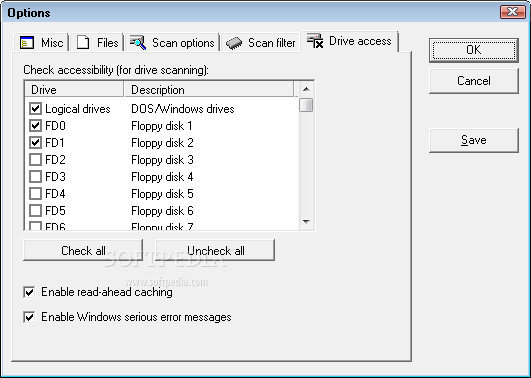Click the Drive column header
This screenshot has height=378, width=531.
[x=75, y=90]
